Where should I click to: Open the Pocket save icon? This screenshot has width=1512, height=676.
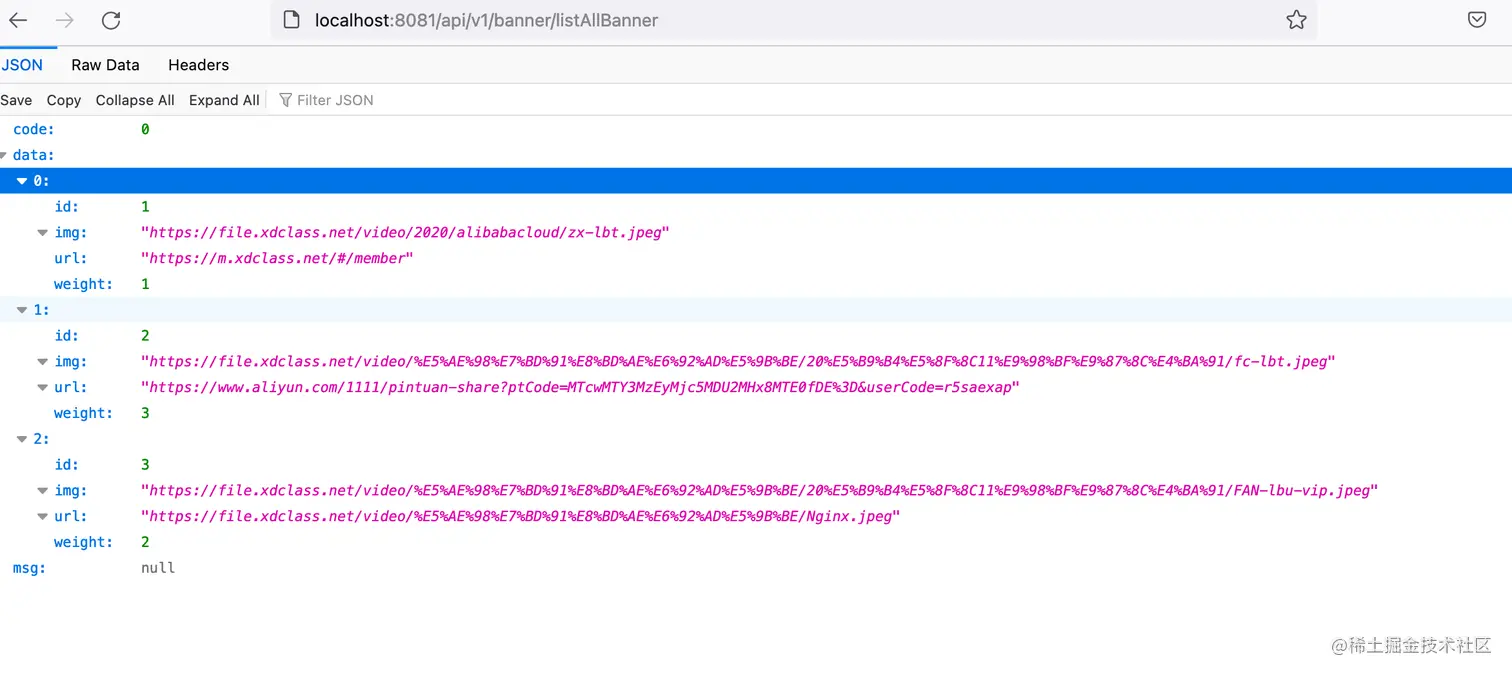coord(1476,20)
